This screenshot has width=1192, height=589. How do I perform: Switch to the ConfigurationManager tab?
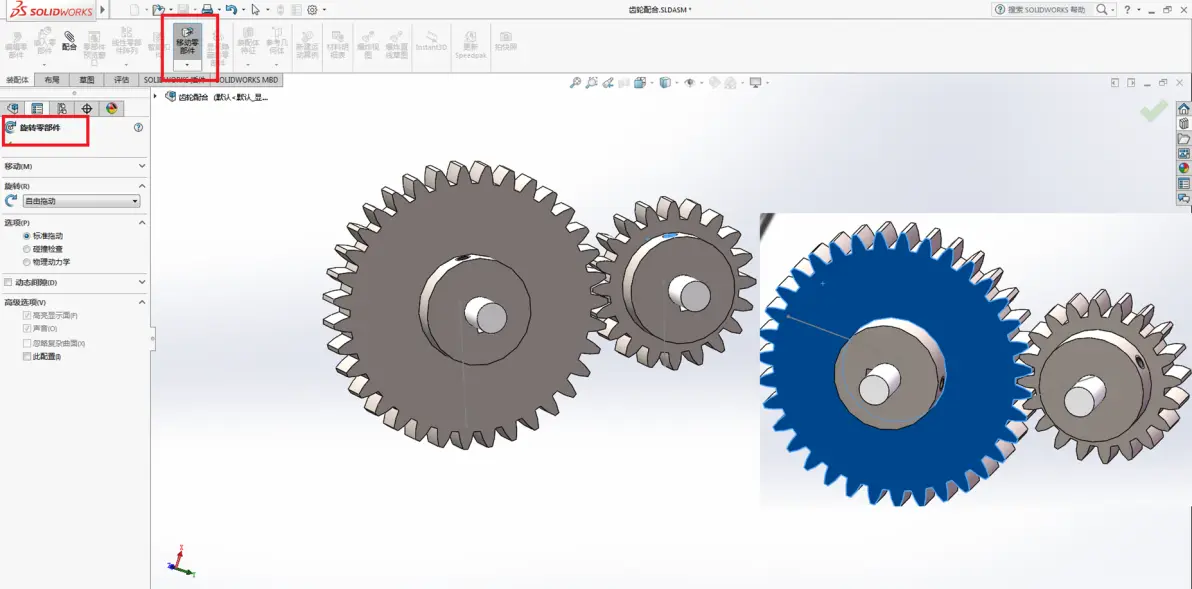[62, 109]
